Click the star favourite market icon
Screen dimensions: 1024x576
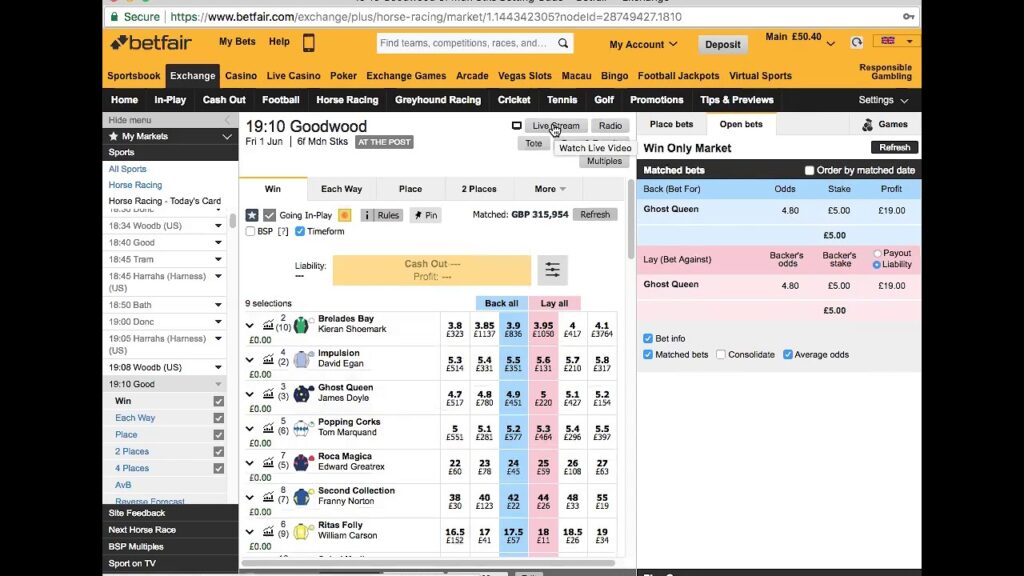251,215
